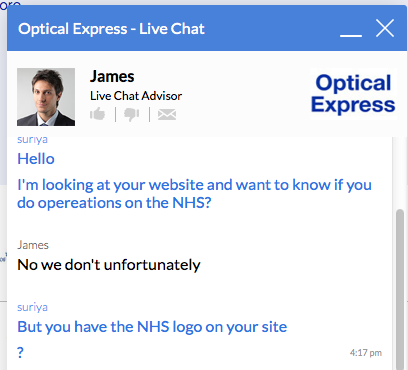Rate the chat with thumbs down

point(132,115)
